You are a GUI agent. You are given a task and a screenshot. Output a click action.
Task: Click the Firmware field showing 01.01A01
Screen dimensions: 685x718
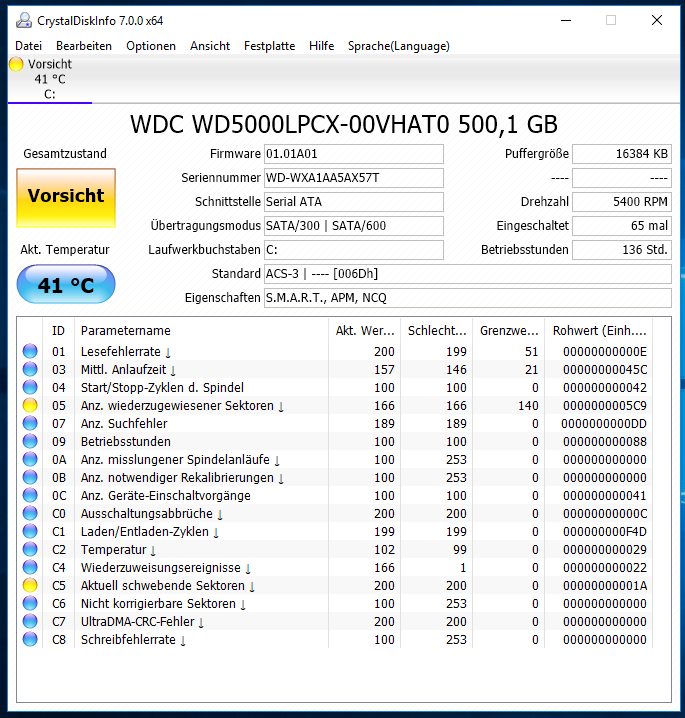point(353,154)
